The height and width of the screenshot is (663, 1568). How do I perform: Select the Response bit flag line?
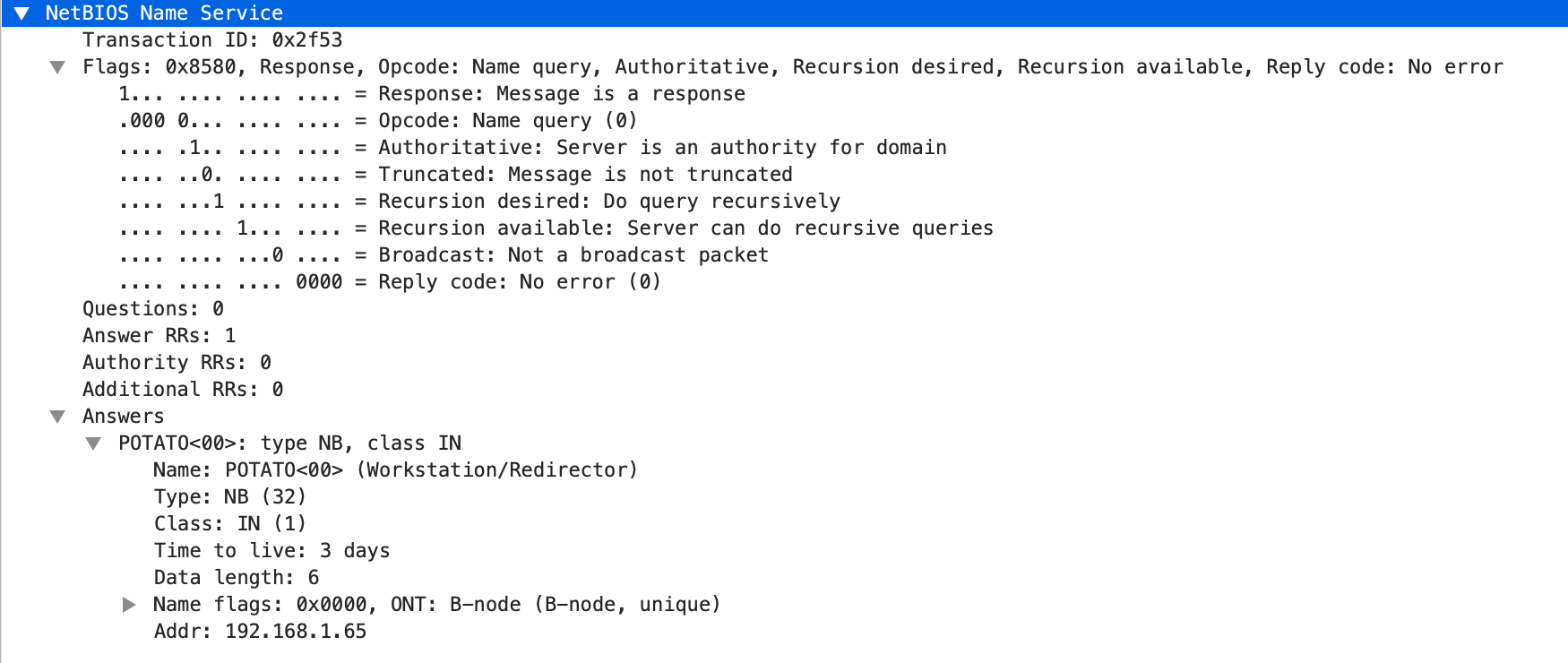coord(431,94)
